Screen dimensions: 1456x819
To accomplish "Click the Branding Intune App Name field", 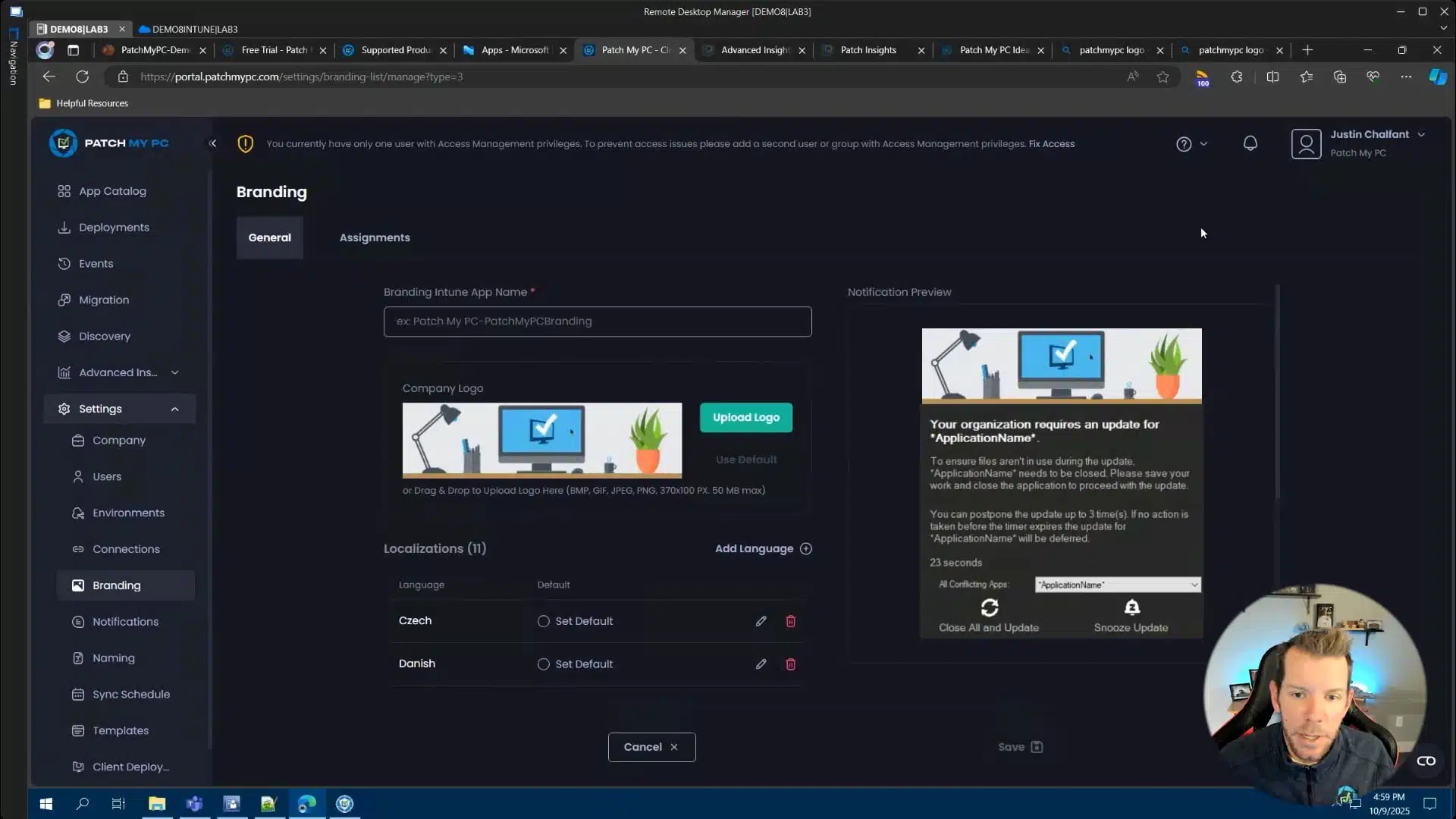I will click(x=597, y=322).
